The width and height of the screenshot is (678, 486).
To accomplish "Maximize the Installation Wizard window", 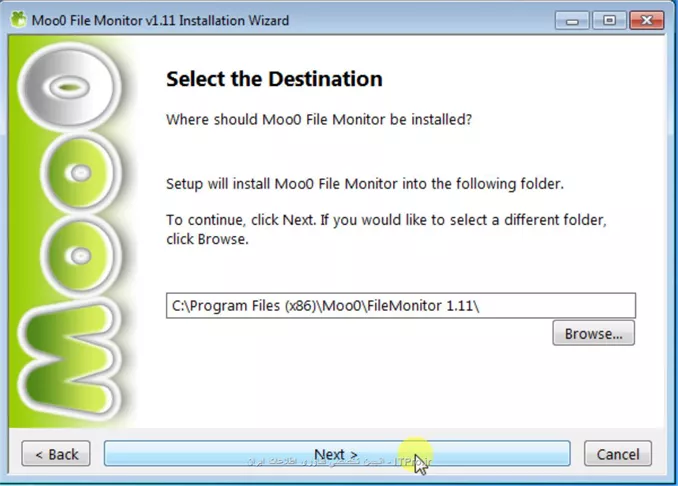I will [x=609, y=20].
